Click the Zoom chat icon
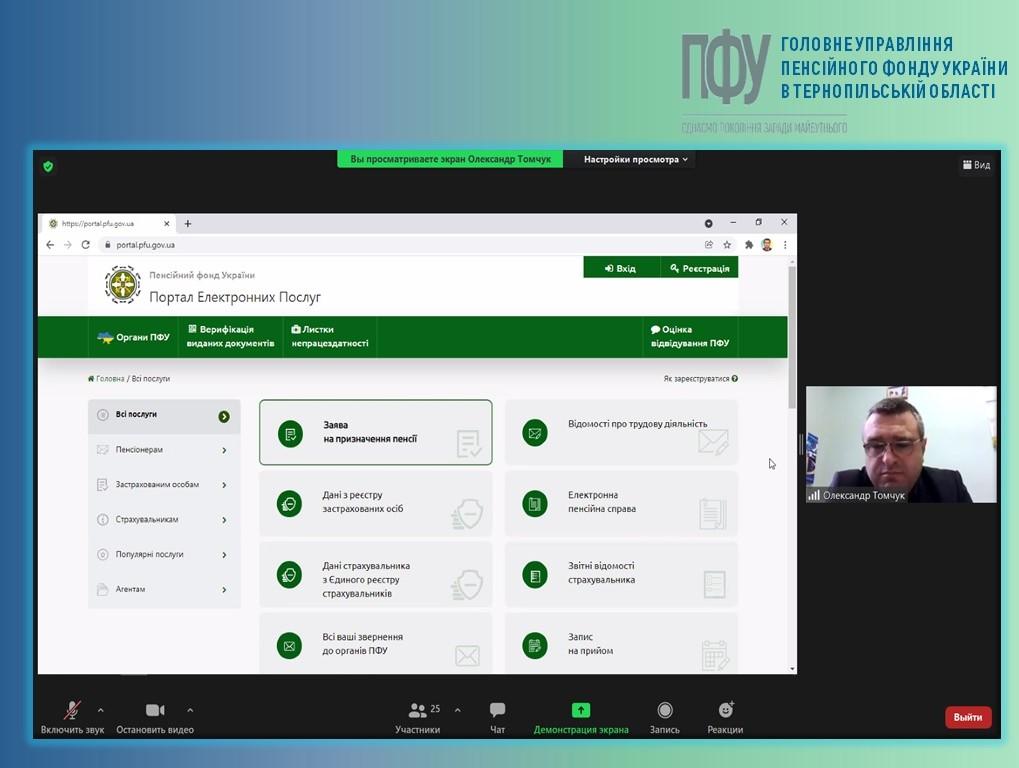This screenshot has width=1019, height=768. coord(497,711)
